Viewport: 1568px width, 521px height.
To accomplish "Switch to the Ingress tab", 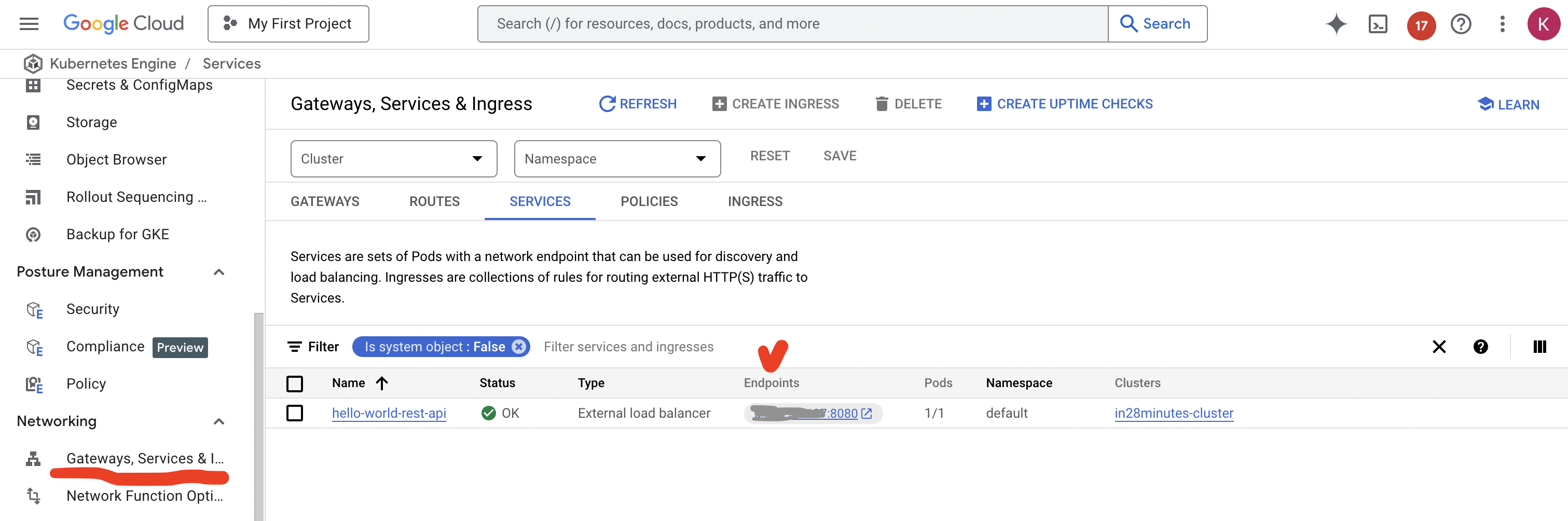I will click(x=755, y=201).
